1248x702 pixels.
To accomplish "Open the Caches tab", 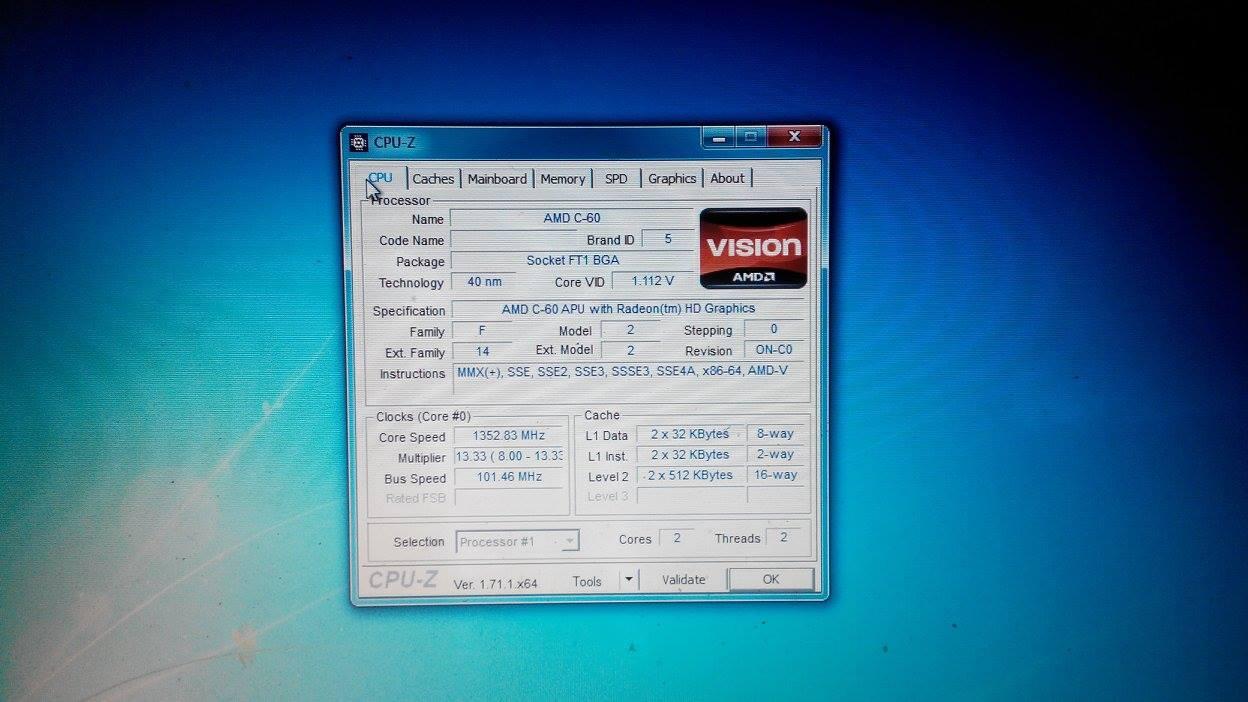I will (433, 179).
